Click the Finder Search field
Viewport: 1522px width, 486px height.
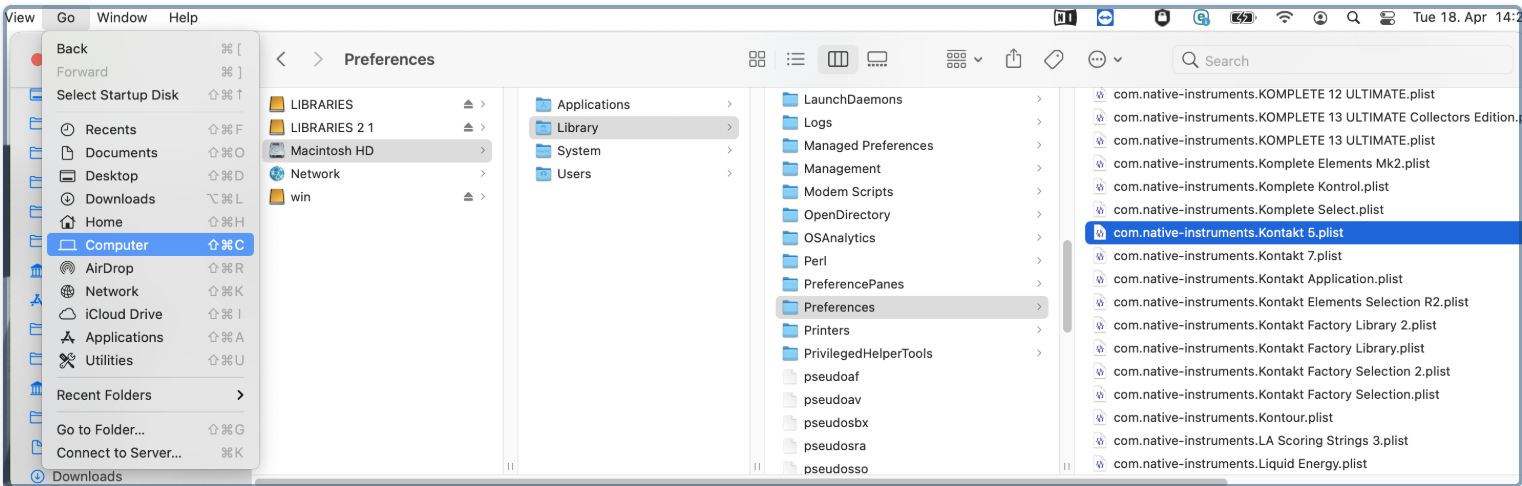pyautogui.click(x=1343, y=60)
